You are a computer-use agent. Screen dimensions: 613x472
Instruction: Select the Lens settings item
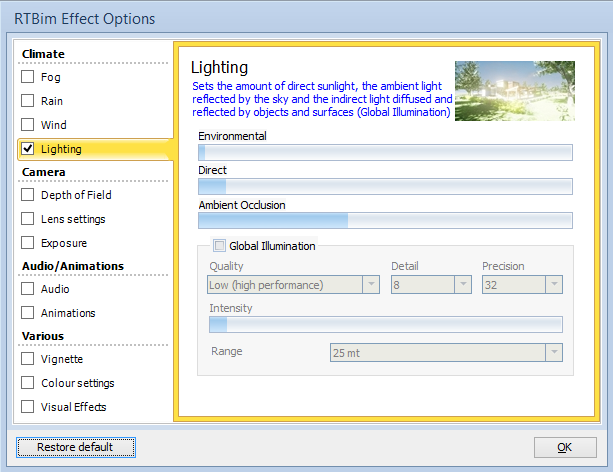coord(73,219)
